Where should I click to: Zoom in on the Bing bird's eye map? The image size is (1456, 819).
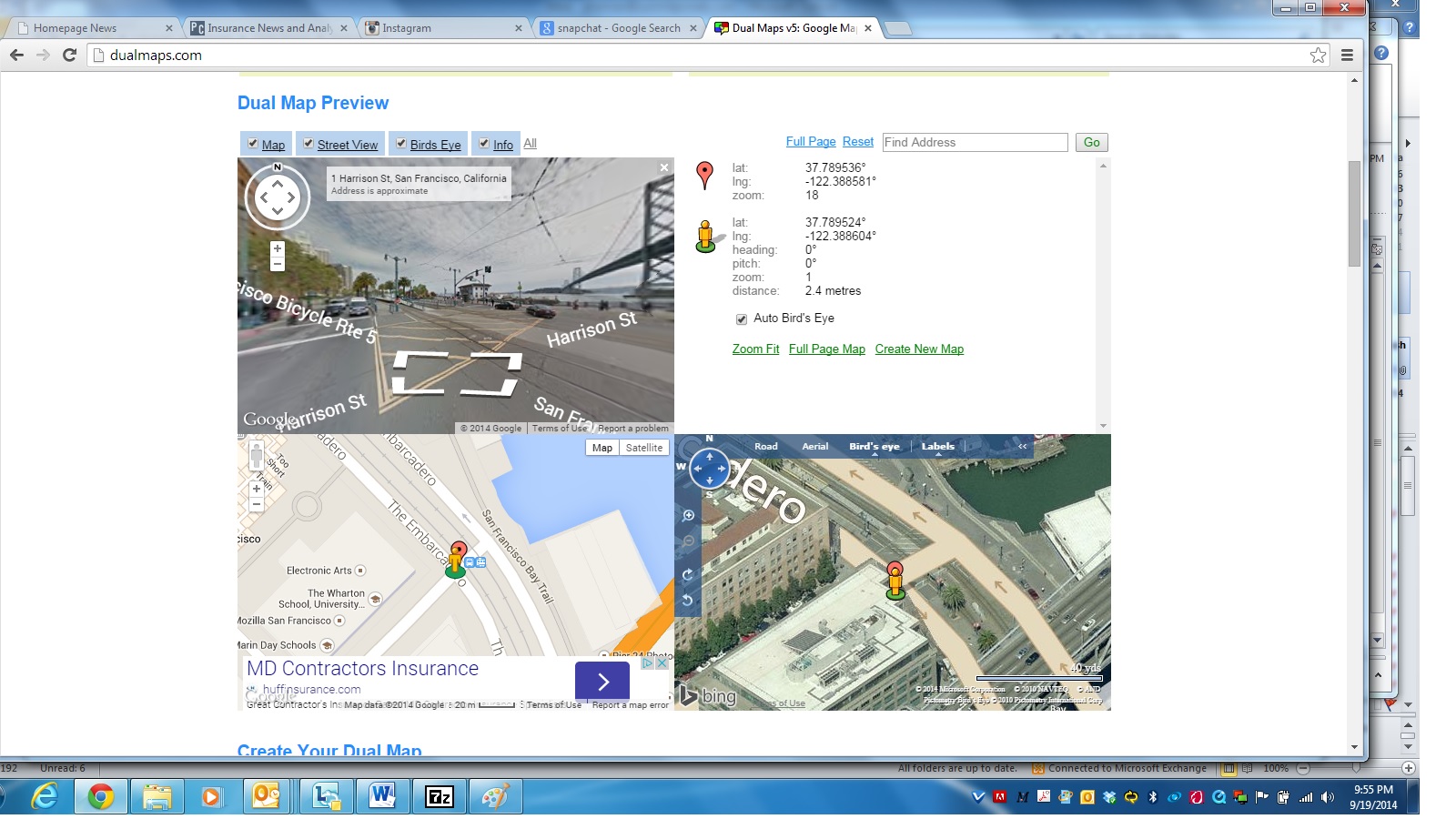point(689,515)
